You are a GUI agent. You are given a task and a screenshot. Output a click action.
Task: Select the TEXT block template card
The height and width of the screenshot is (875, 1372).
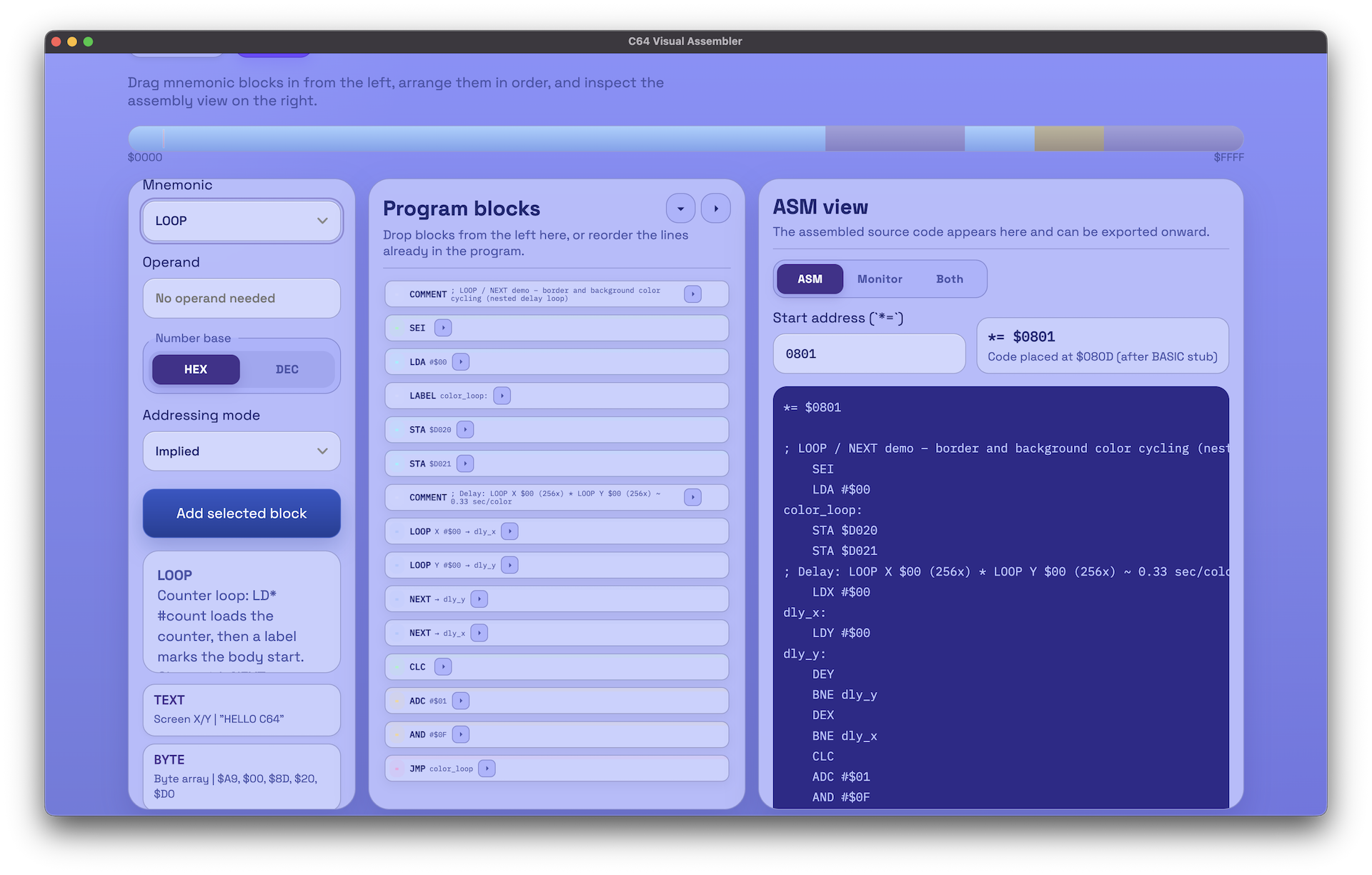coord(242,709)
